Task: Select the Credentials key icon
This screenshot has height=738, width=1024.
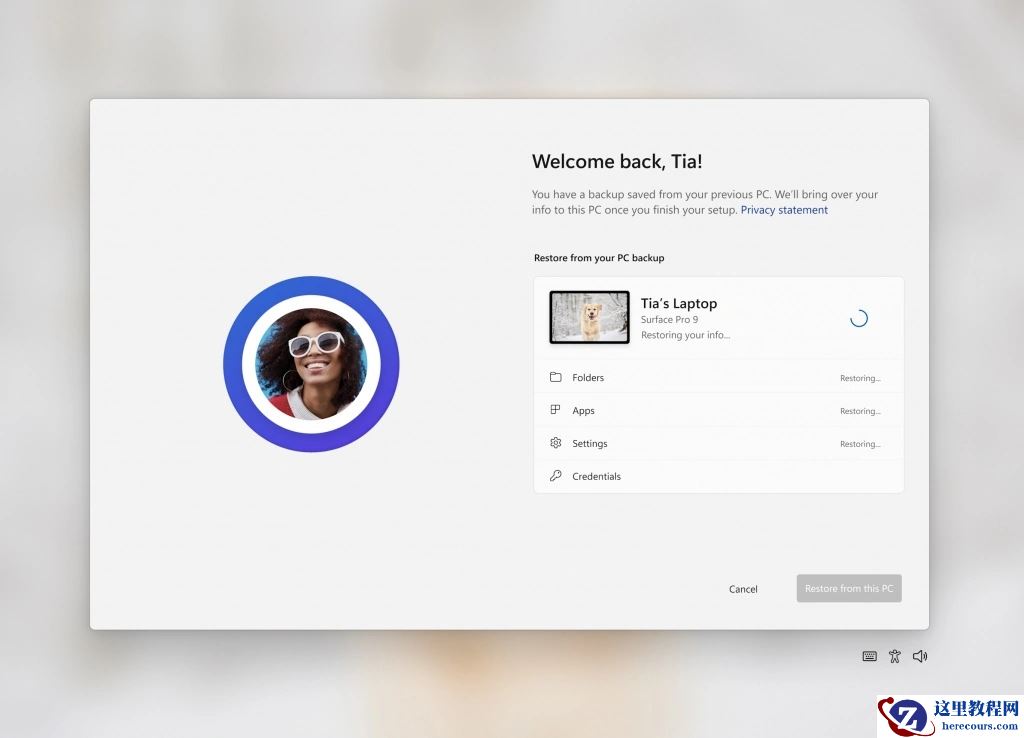Action: point(556,476)
